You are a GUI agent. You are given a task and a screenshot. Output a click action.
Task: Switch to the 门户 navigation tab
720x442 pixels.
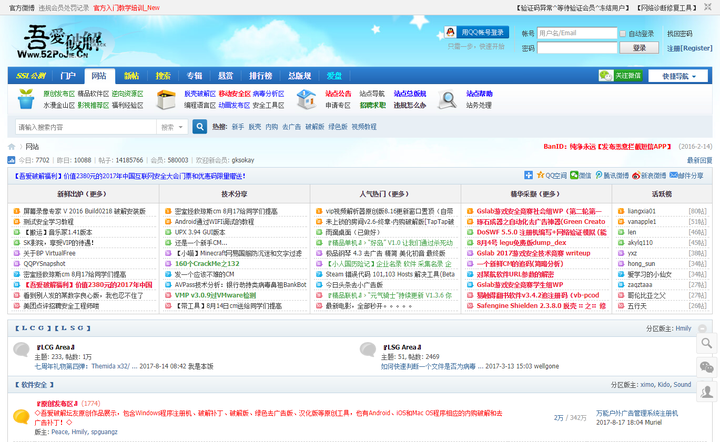point(68,76)
